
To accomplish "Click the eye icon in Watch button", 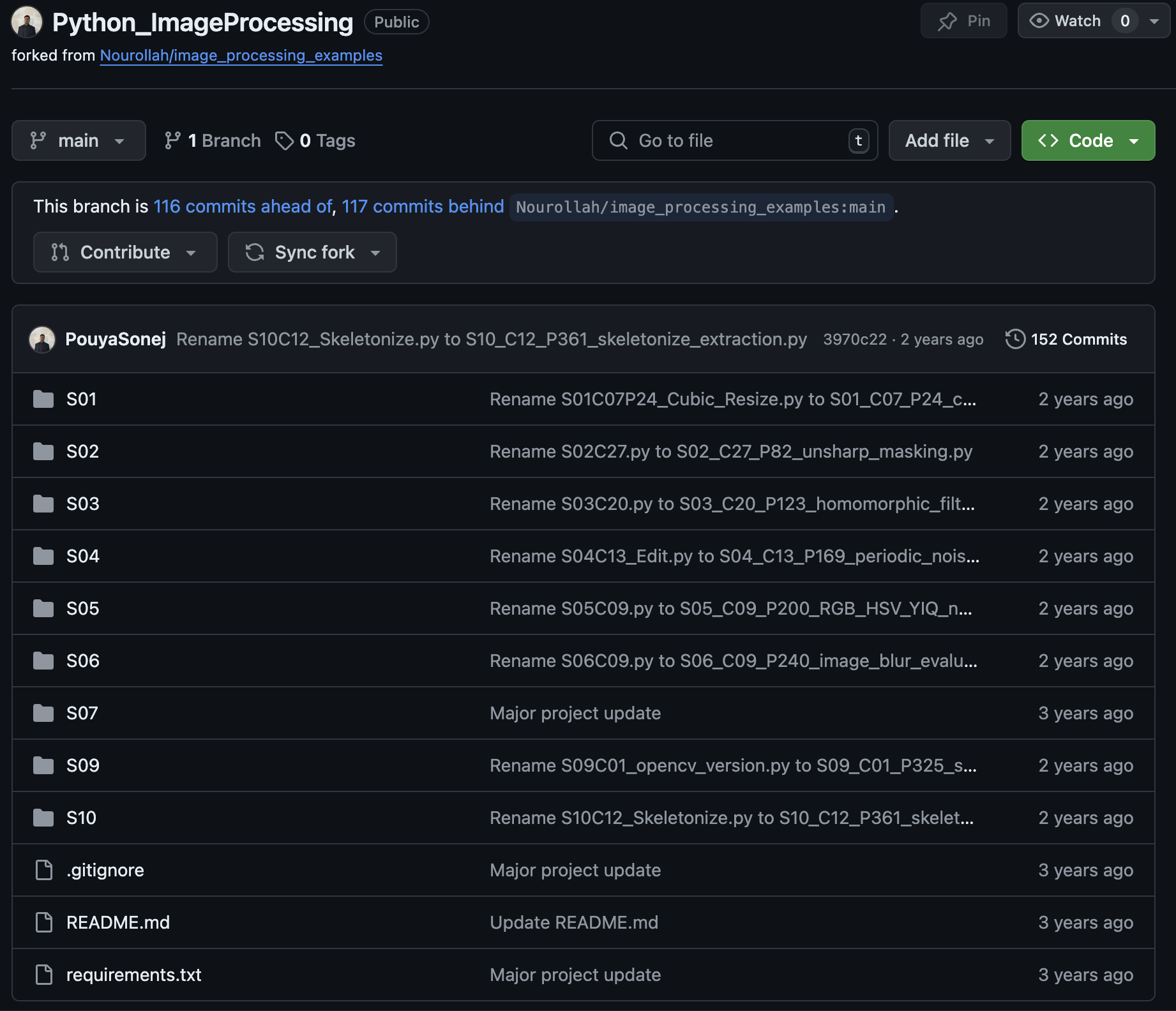I will click(1039, 21).
